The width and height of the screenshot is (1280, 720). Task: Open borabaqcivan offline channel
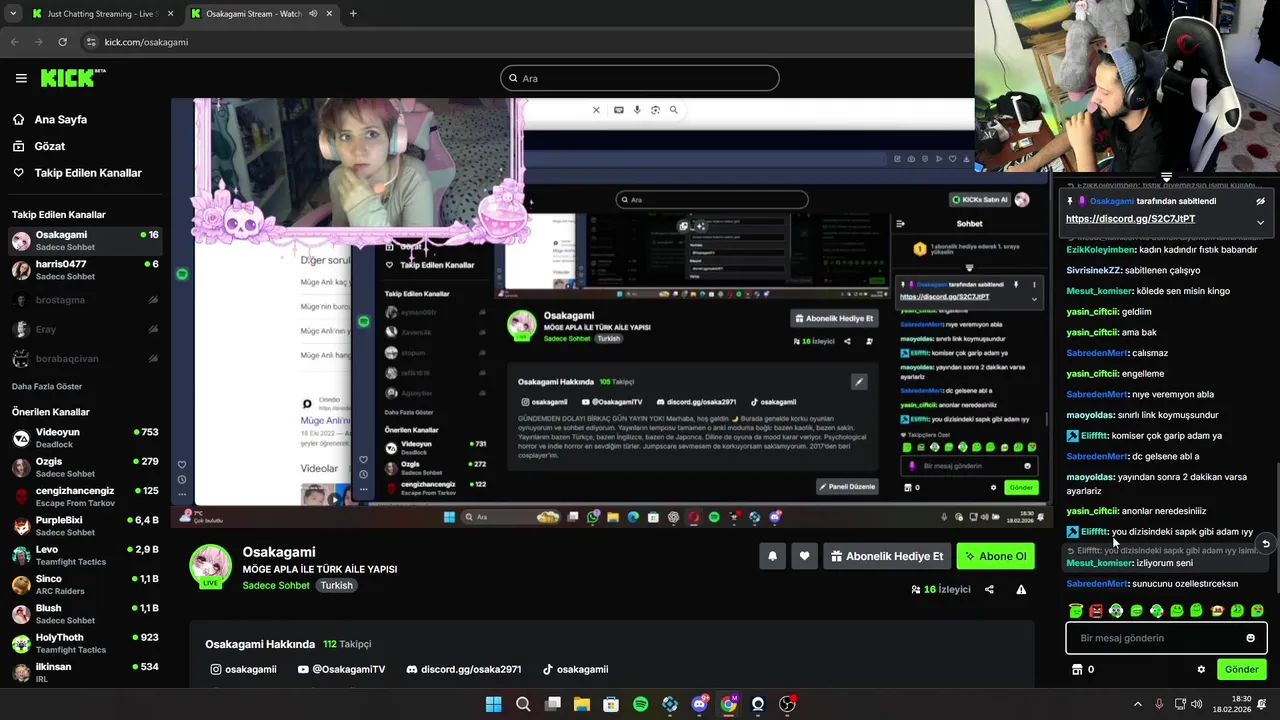pos(85,358)
